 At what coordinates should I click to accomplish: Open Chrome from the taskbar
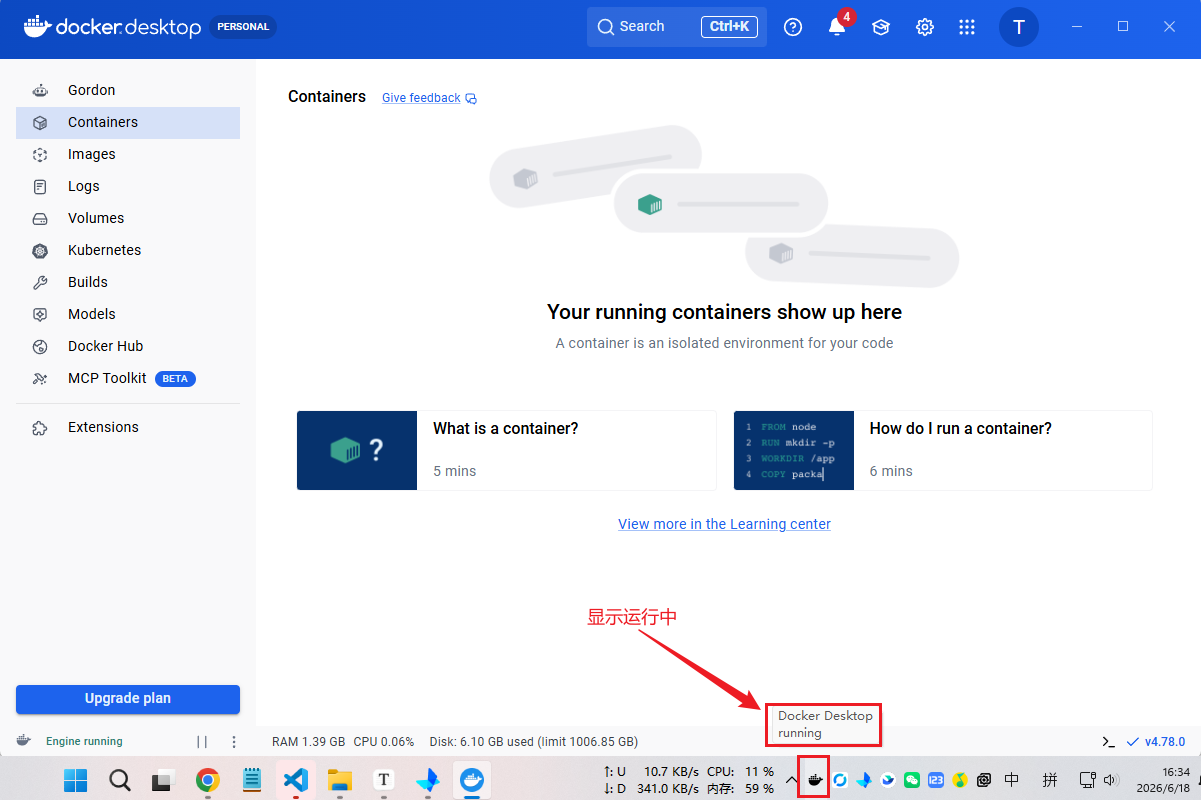click(x=208, y=780)
